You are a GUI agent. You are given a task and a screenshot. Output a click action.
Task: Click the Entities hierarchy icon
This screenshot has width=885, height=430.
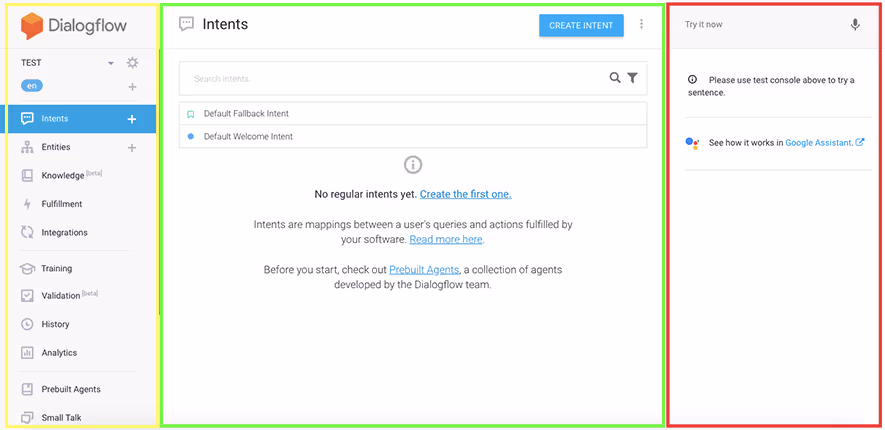pyautogui.click(x=27, y=147)
